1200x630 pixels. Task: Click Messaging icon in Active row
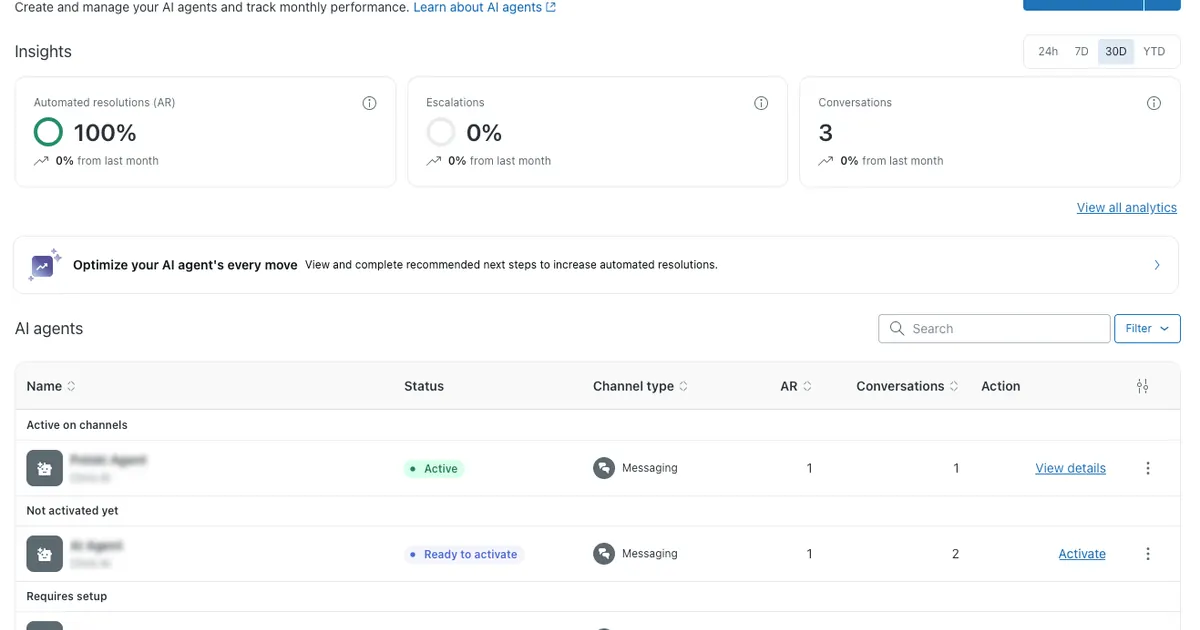coord(603,468)
